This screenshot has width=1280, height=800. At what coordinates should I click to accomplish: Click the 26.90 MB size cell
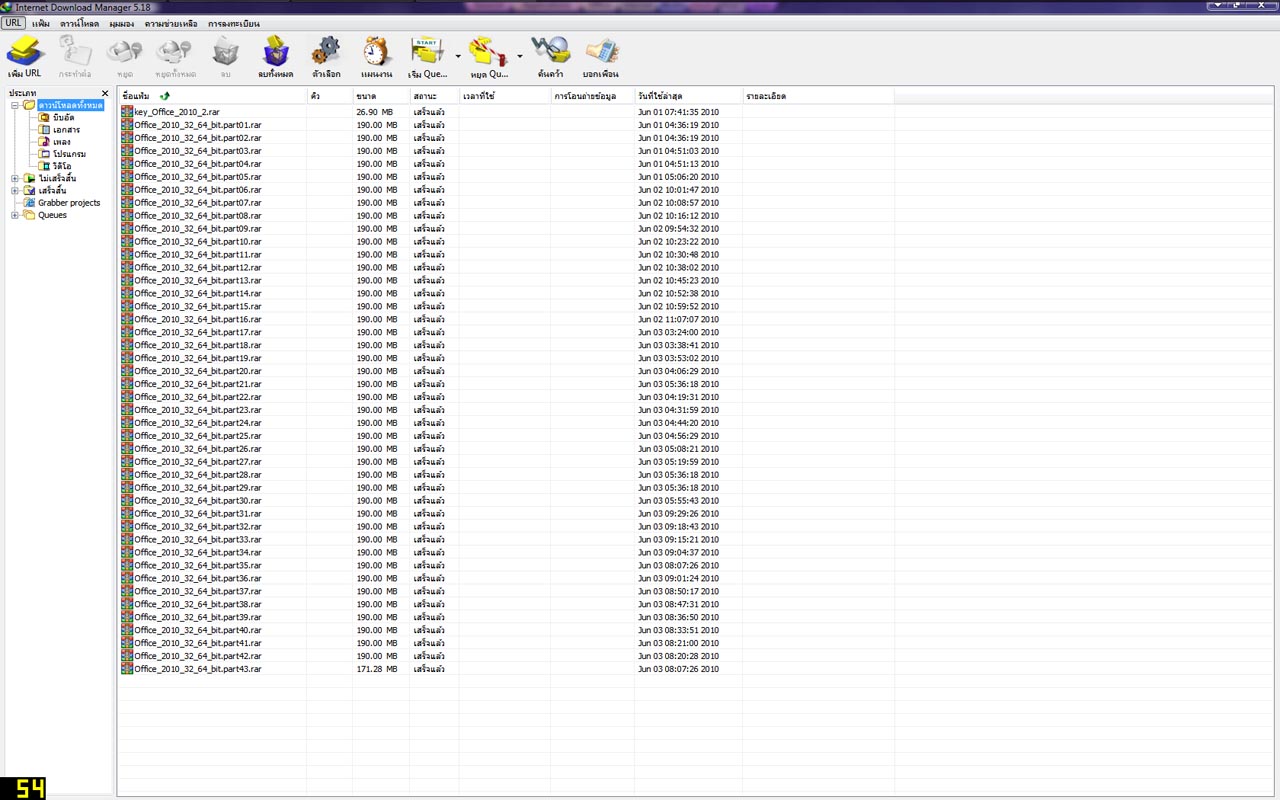click(x=375, y=112)
